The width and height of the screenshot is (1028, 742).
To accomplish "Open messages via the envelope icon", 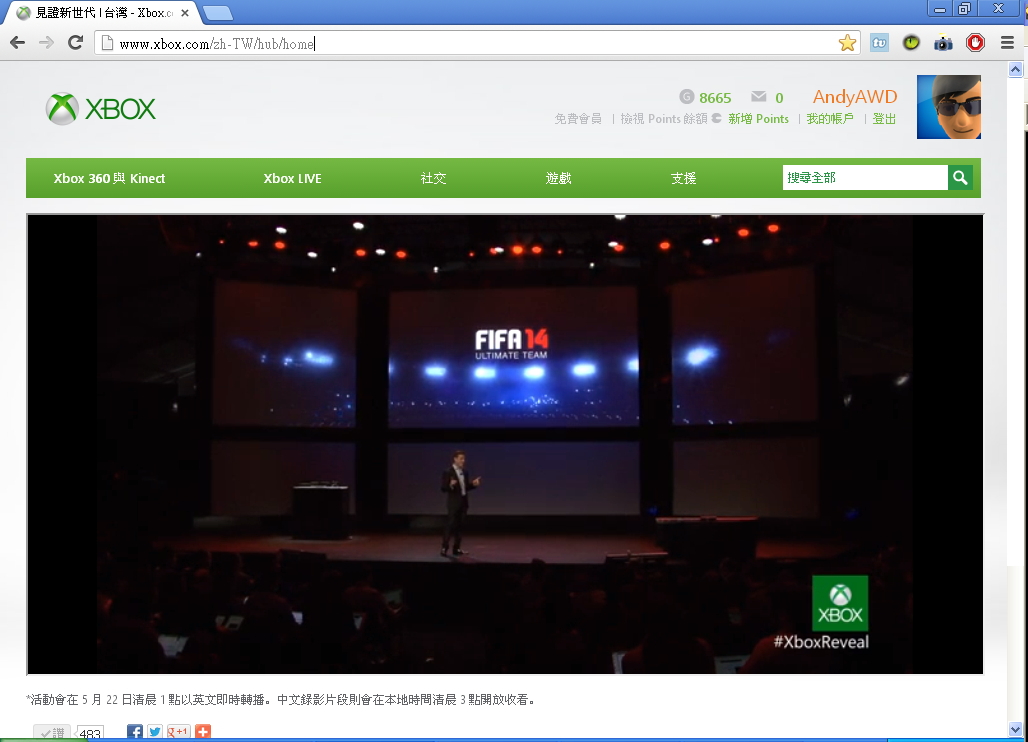I will coord(759,96).
